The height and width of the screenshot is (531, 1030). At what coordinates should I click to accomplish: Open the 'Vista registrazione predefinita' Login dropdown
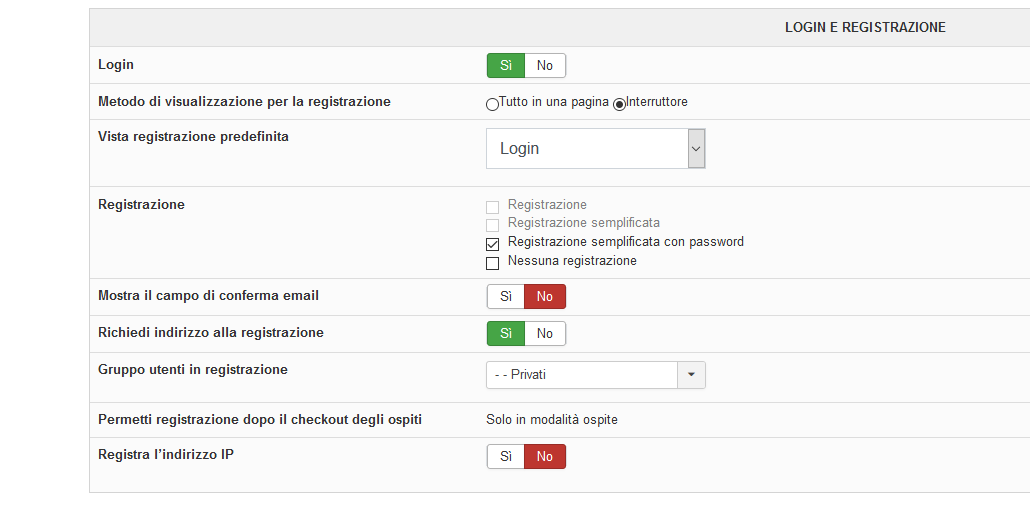tap(596, 148)
